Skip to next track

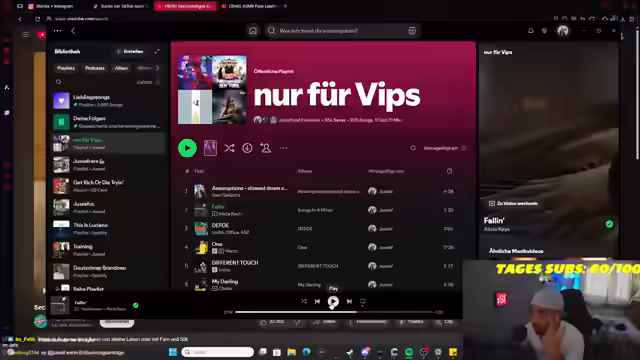pos(349,301)
